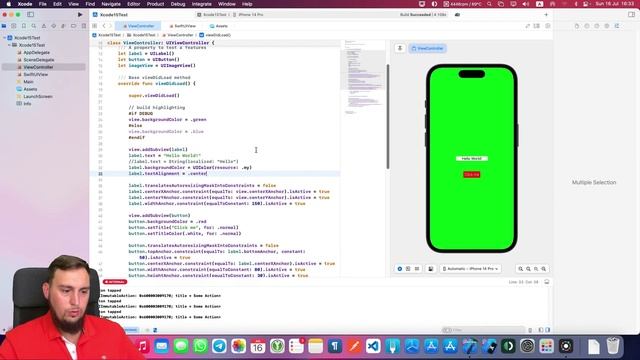Open the cloud status icon beside Build Succeeded
Image resolution: width=640 pixels, height=360 pixels.
pos(457,15)
